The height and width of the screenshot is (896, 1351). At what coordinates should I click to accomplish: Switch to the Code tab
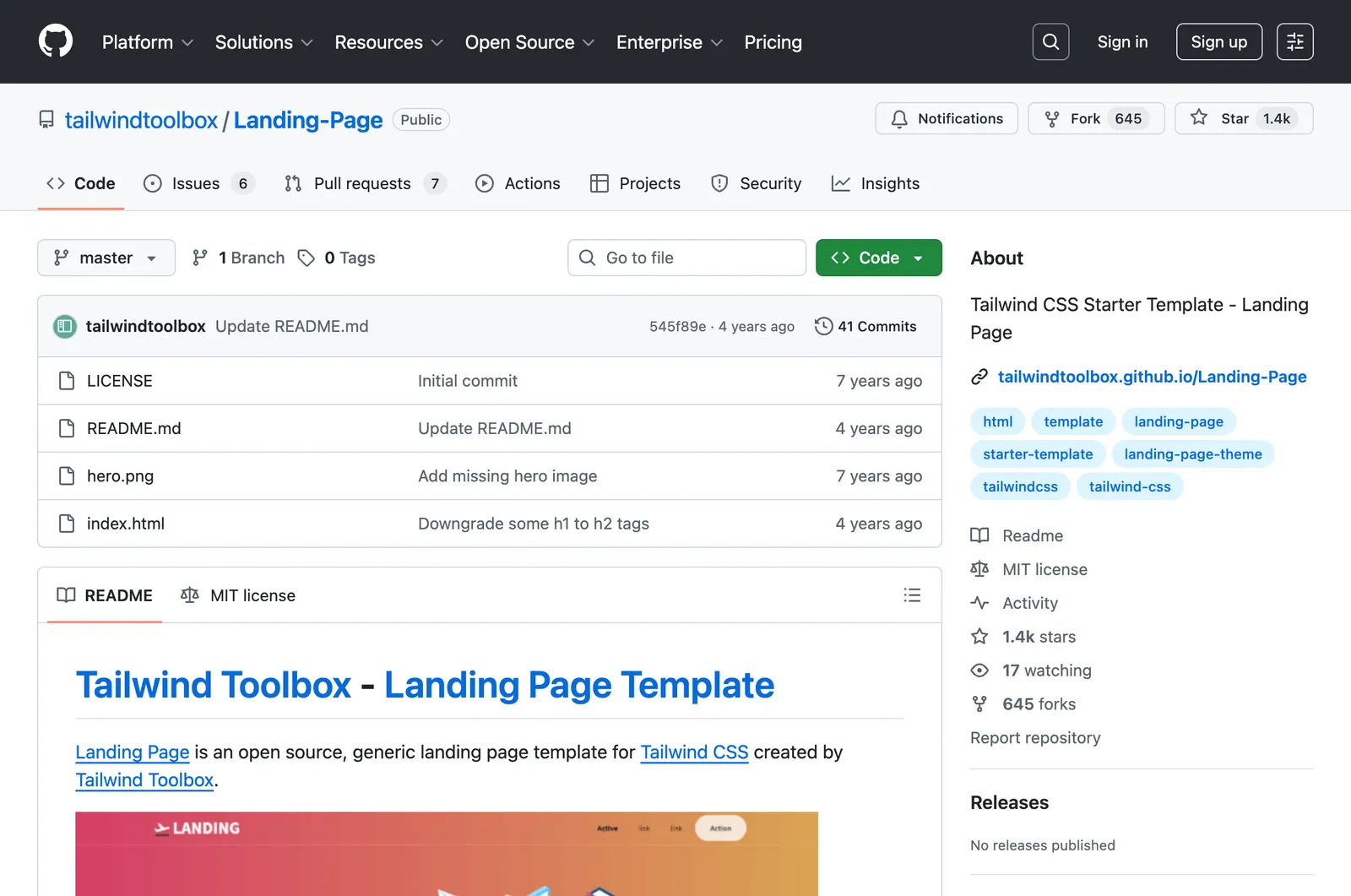[81, 183]
